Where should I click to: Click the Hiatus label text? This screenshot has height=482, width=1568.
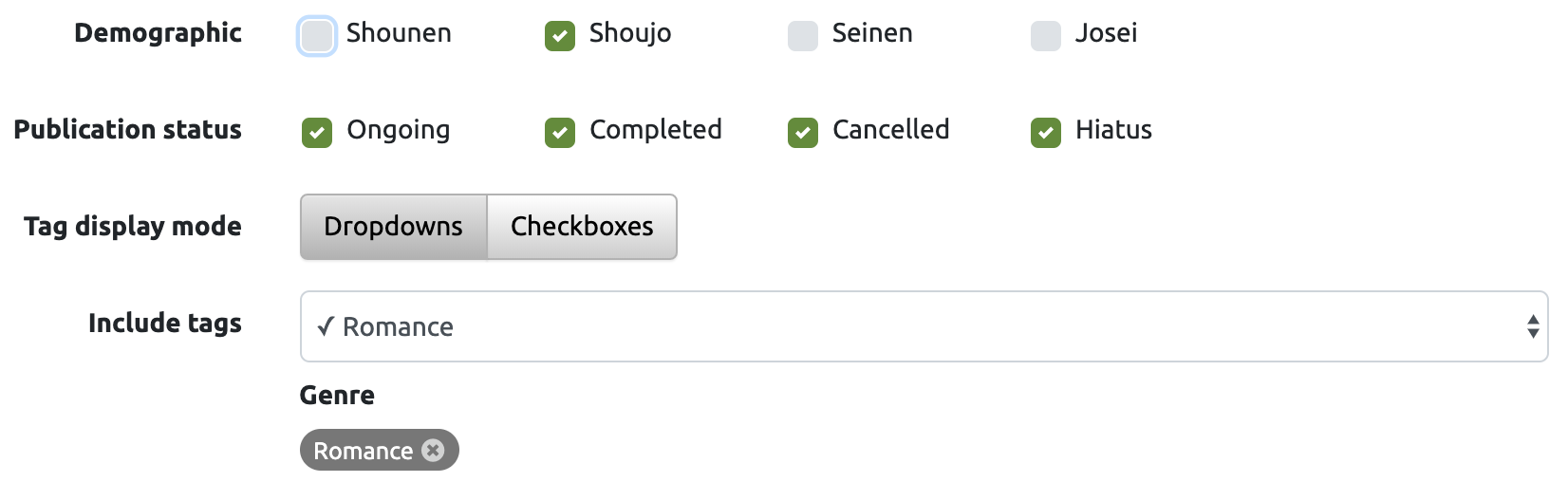[x=1113, y=130]
